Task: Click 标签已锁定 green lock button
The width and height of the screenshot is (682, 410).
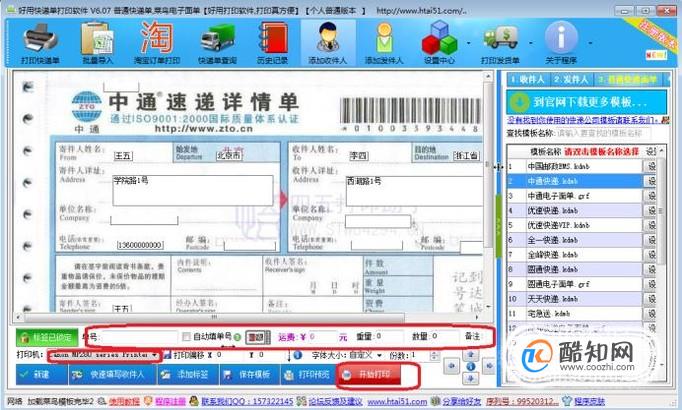Action: point(47,337)
